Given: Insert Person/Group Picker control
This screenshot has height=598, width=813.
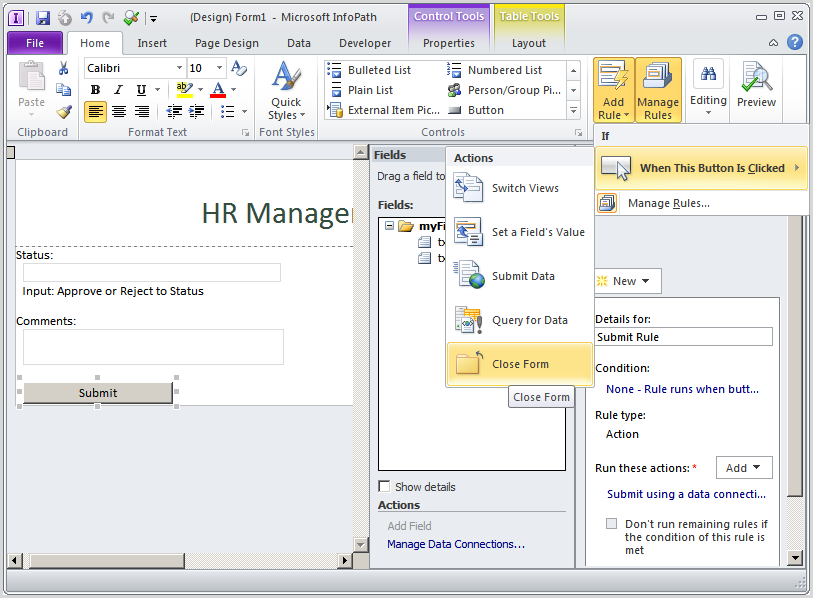Looking at the screenshot, I should (504, 90).
